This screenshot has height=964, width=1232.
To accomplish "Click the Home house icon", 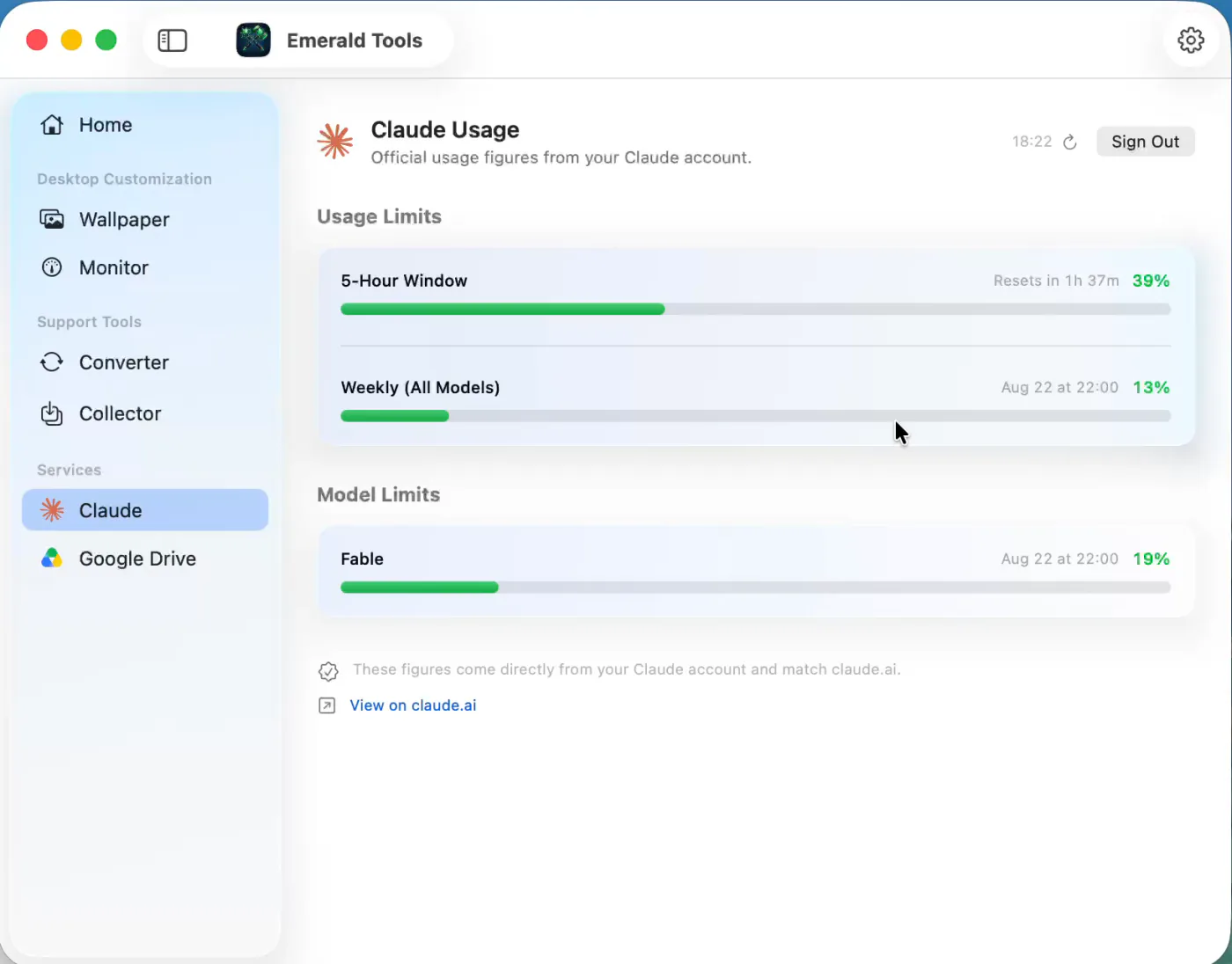I will (x=52, y=125).
